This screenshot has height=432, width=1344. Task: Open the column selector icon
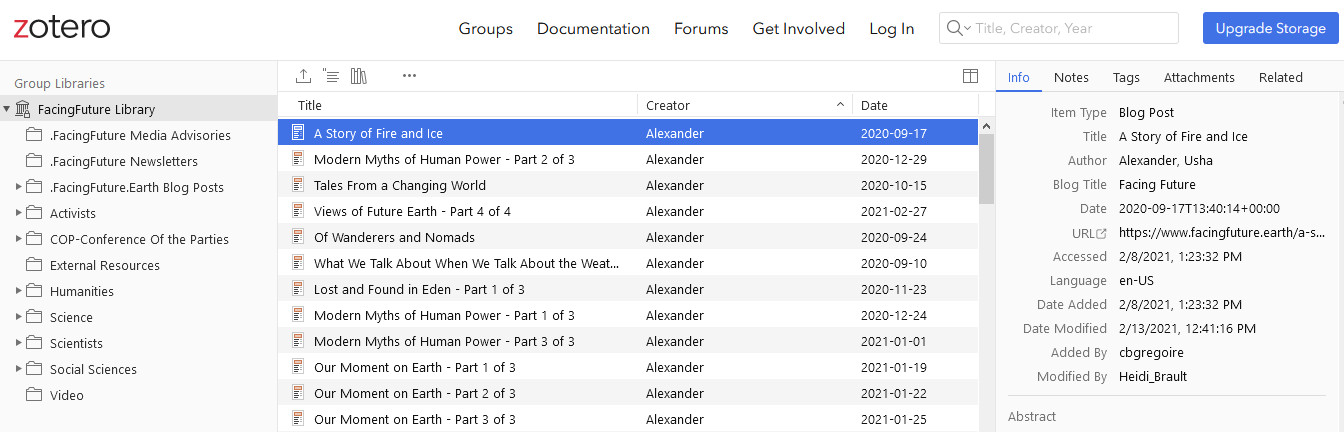click(x=970, y=76)
